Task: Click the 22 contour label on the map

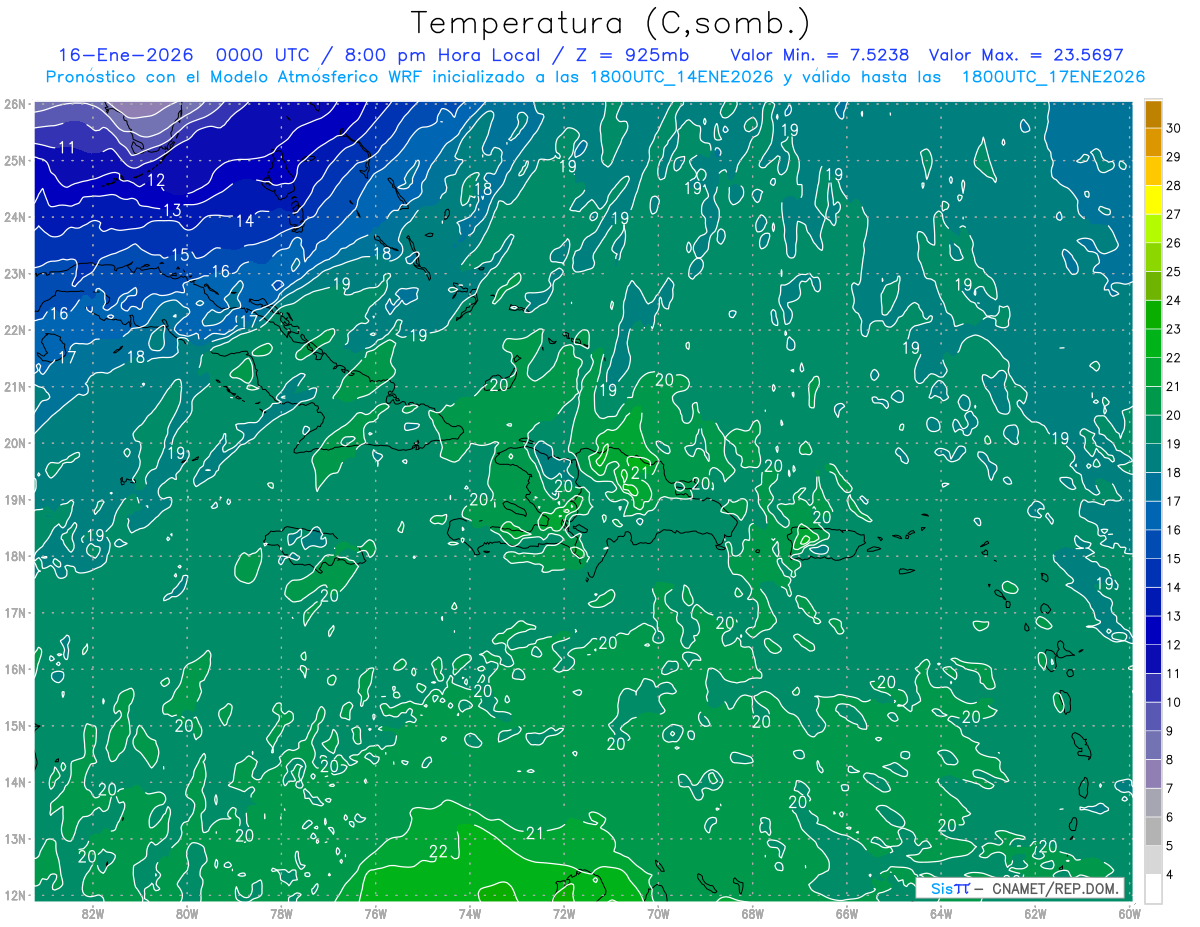Action: pos(438,852)
